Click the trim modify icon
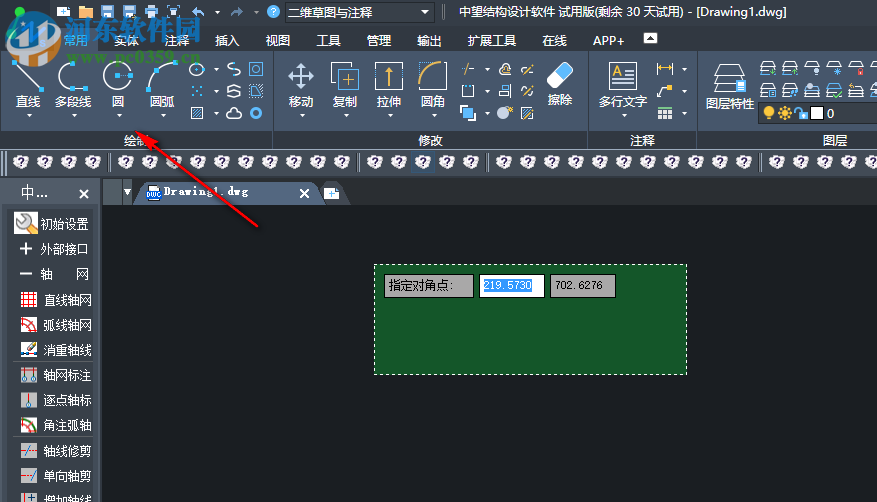The width and height of the screenshot is (877, 502). [468, 69]
